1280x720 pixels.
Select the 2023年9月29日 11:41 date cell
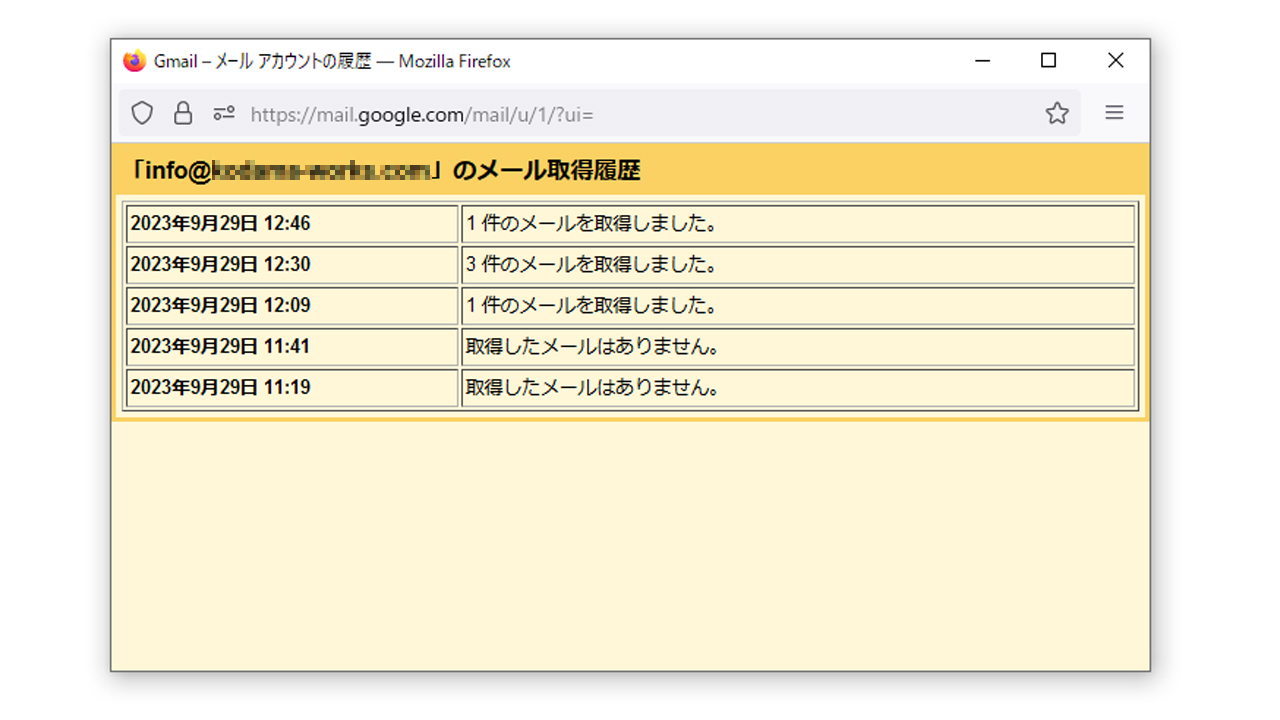click(292, 347)
